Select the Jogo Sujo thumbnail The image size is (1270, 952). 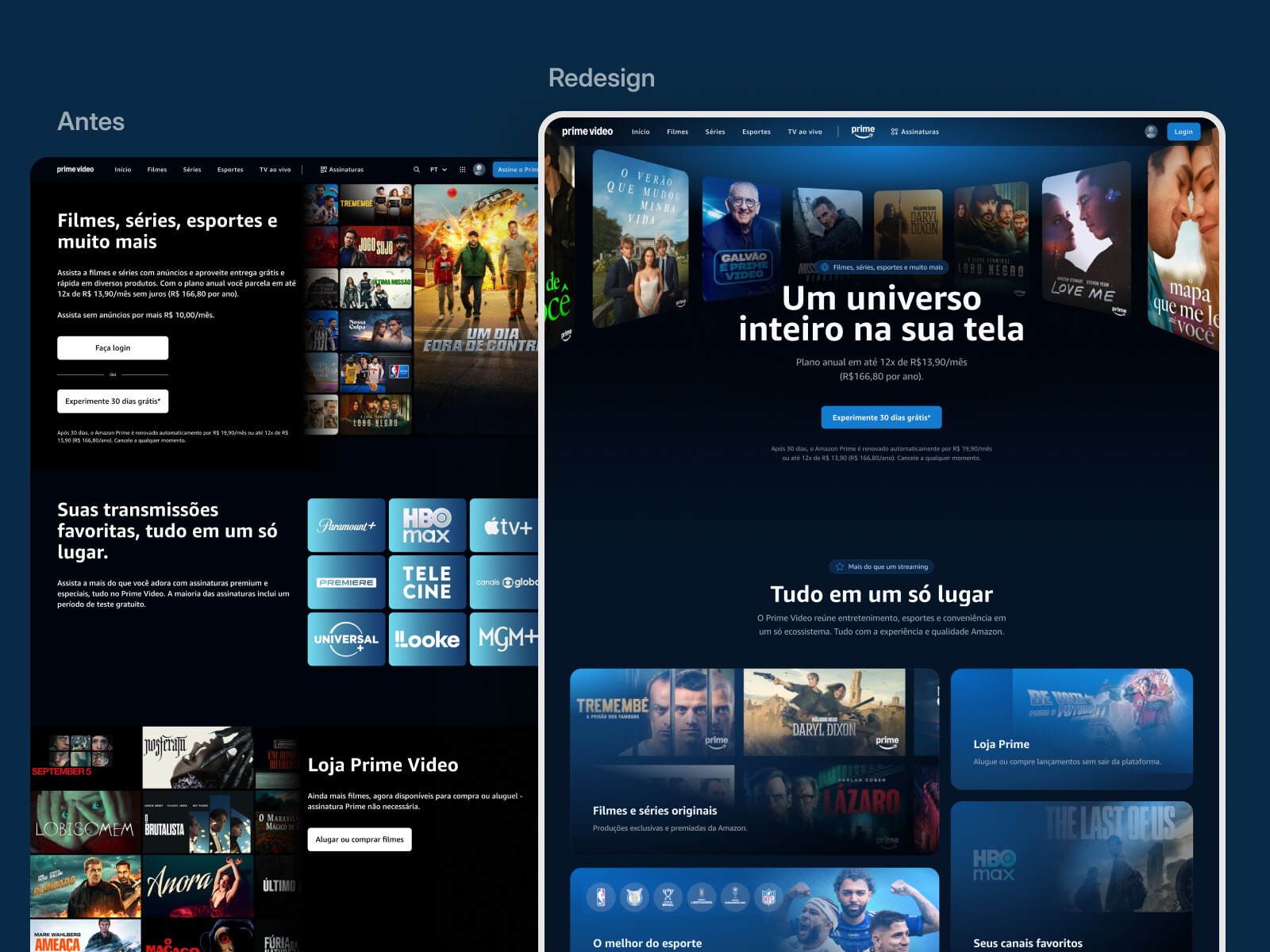(376, 247)
